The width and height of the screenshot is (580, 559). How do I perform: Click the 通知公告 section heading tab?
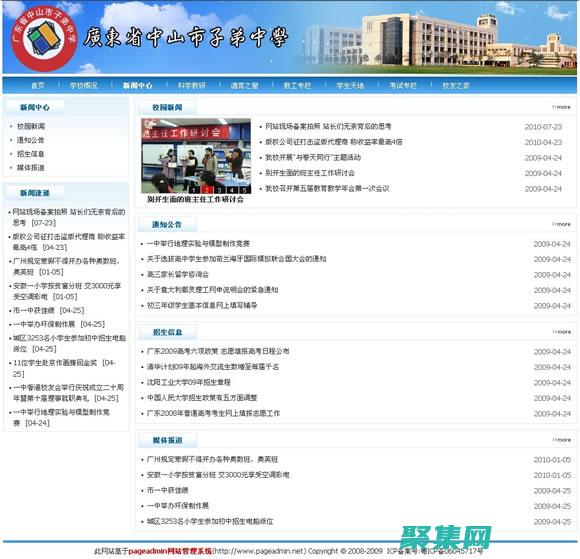[x=167, y=224]
